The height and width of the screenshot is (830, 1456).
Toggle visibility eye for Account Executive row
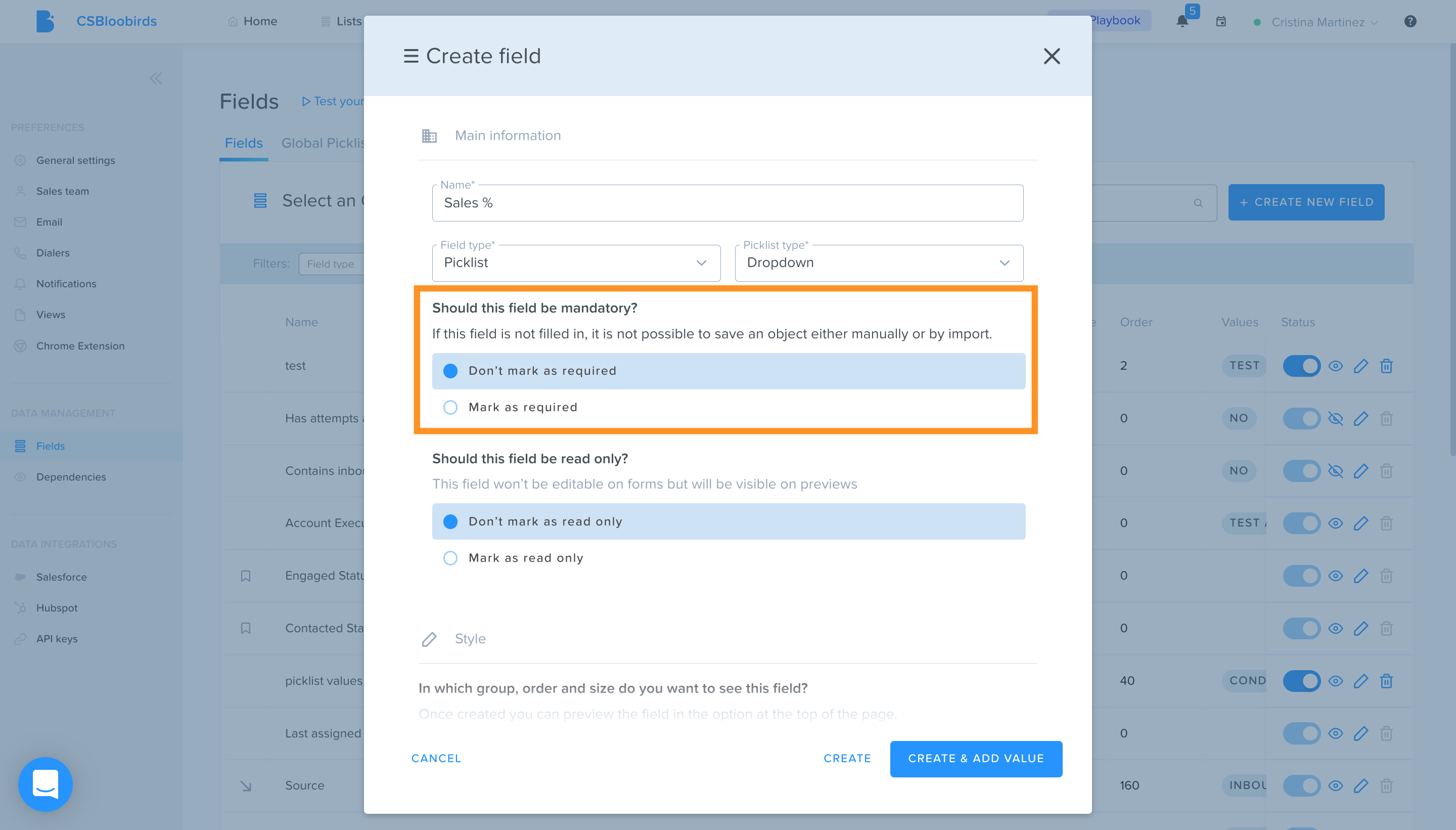point(1335,523)
